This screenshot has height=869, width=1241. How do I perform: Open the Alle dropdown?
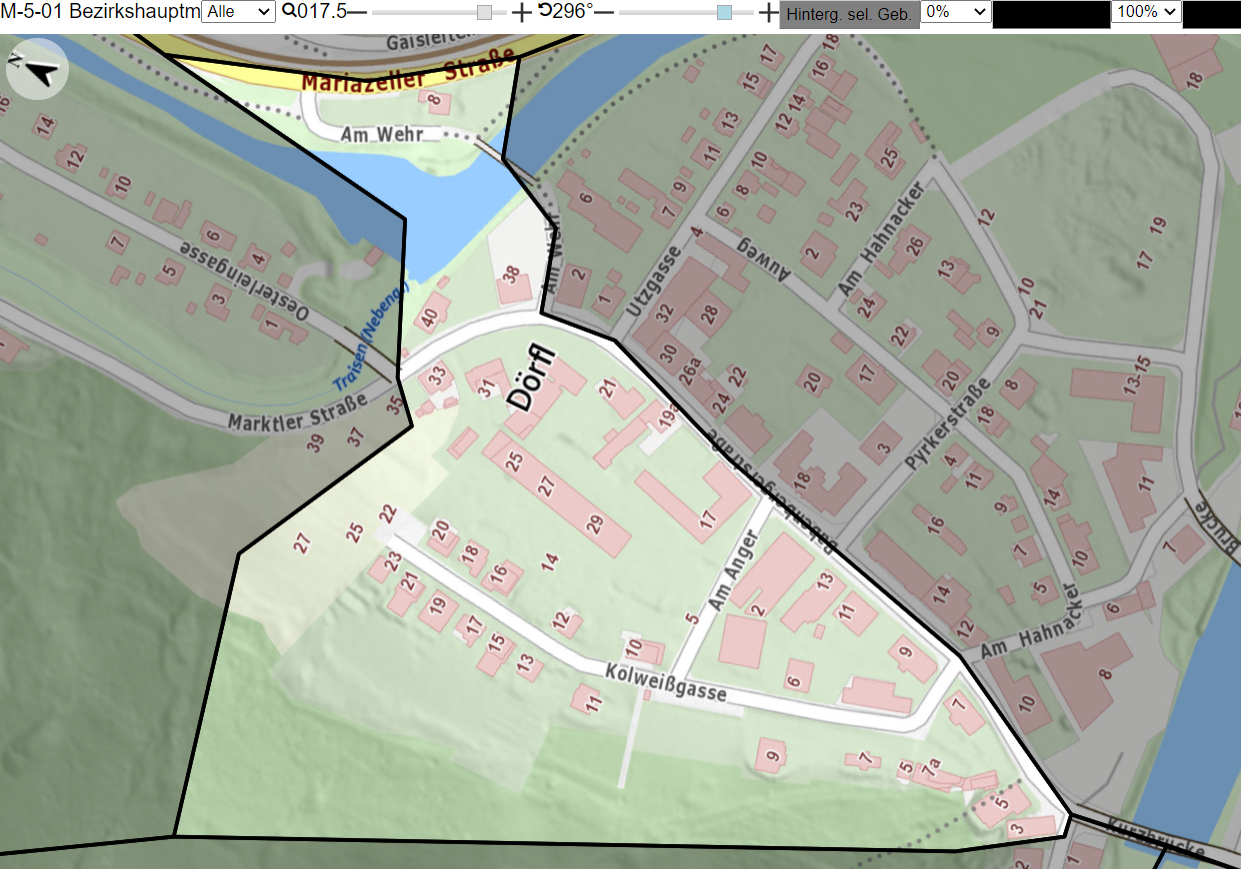238,12
